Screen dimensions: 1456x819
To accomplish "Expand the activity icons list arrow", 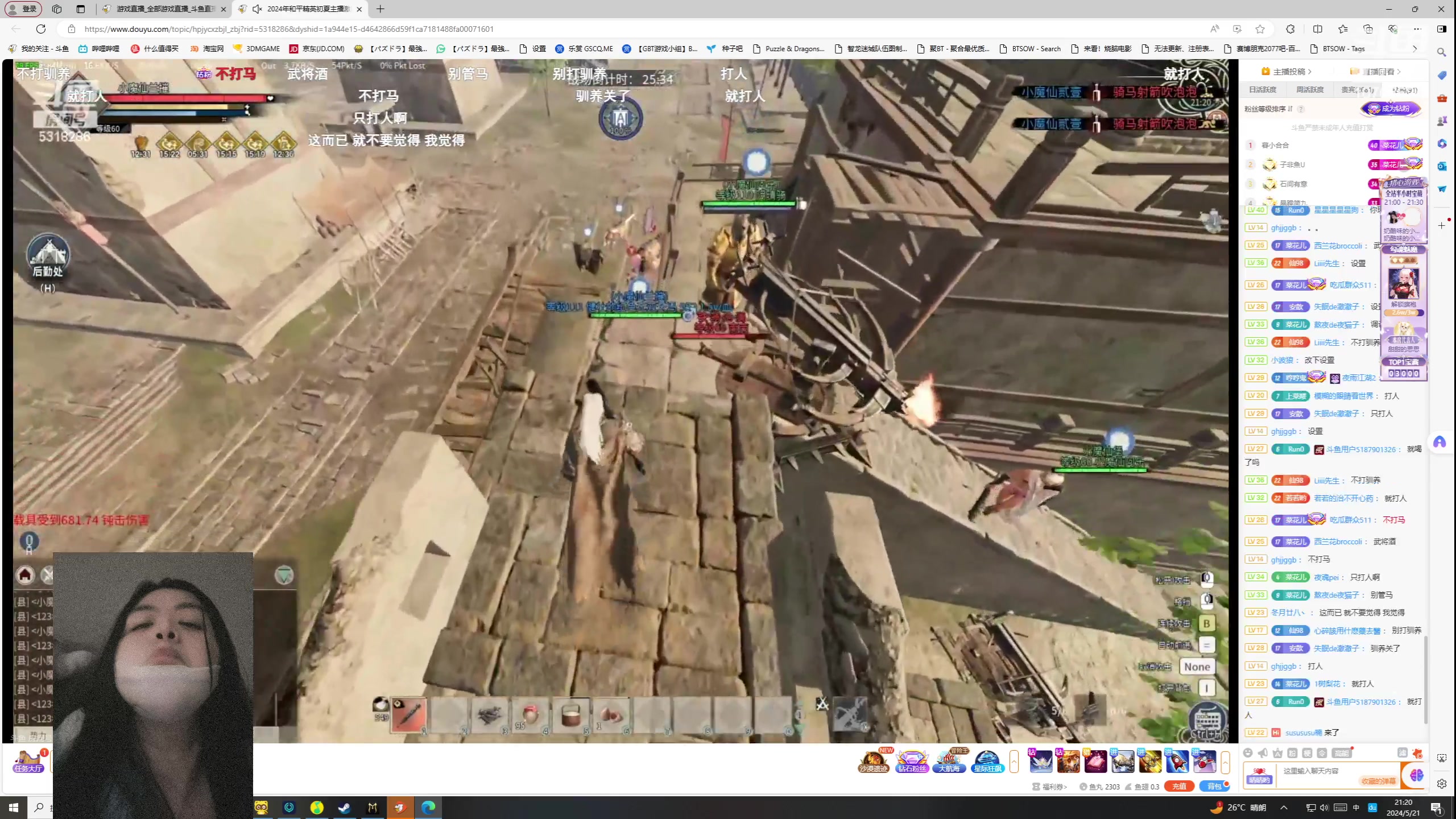I will pos(1014,762).
